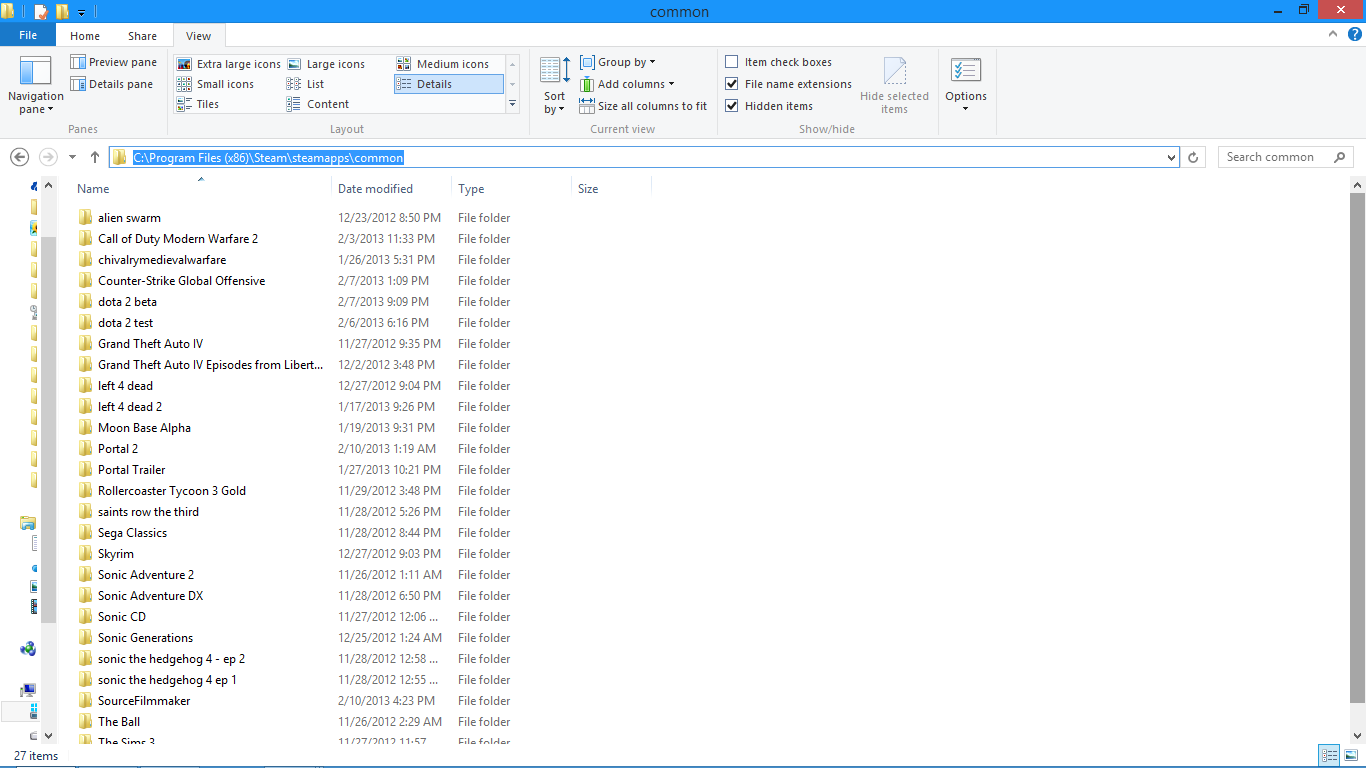This screenshot has width=1366, height=768.
Task: Click the address bar path field
Action: coord(644,157)
